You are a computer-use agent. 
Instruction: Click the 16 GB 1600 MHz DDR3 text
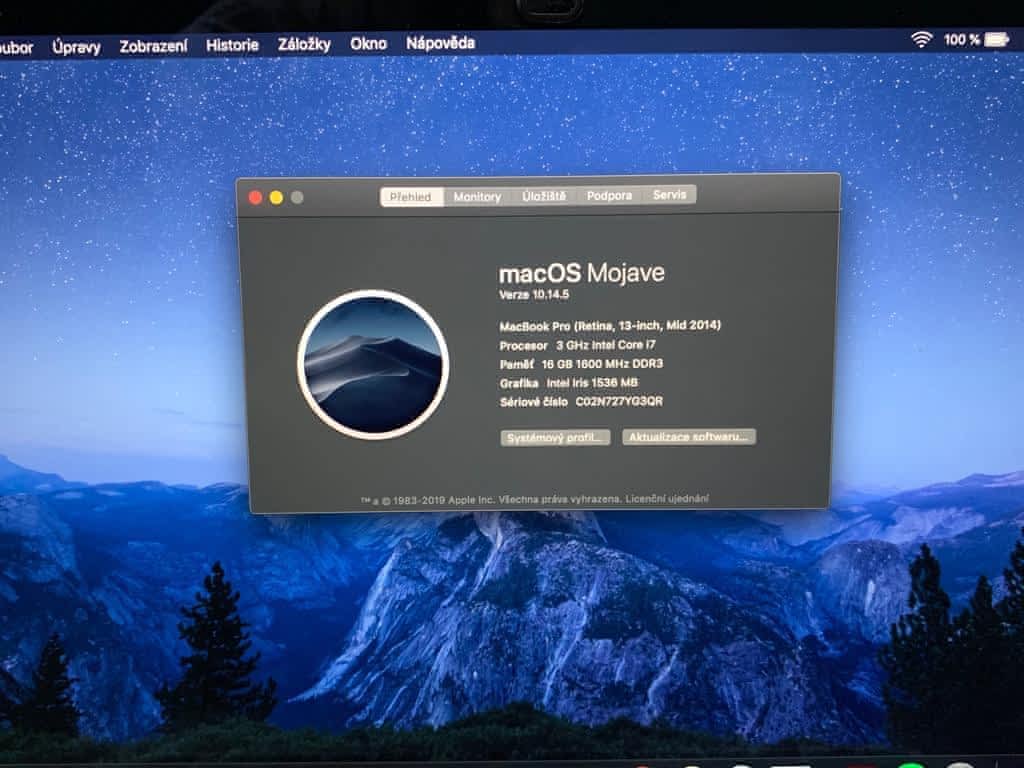click(602, 364)
